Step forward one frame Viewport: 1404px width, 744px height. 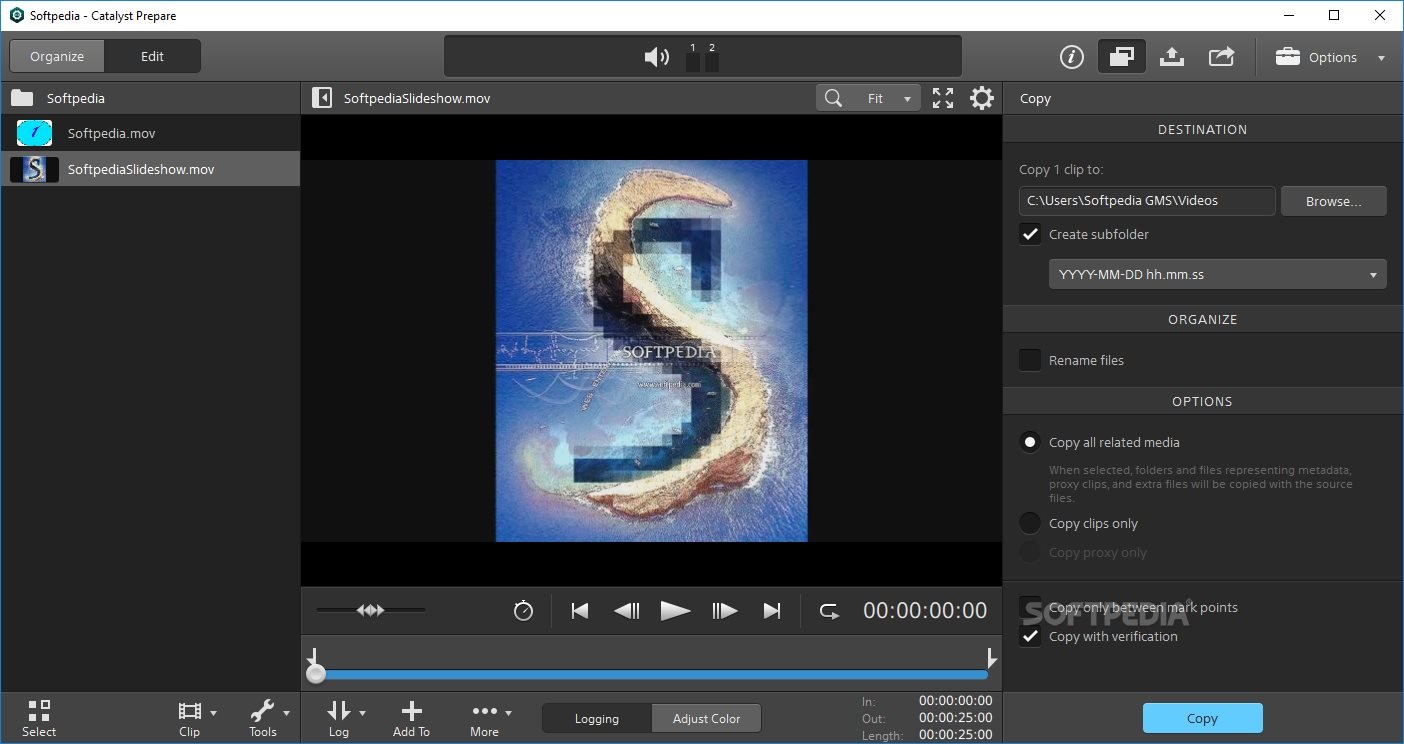pos(724,611)
